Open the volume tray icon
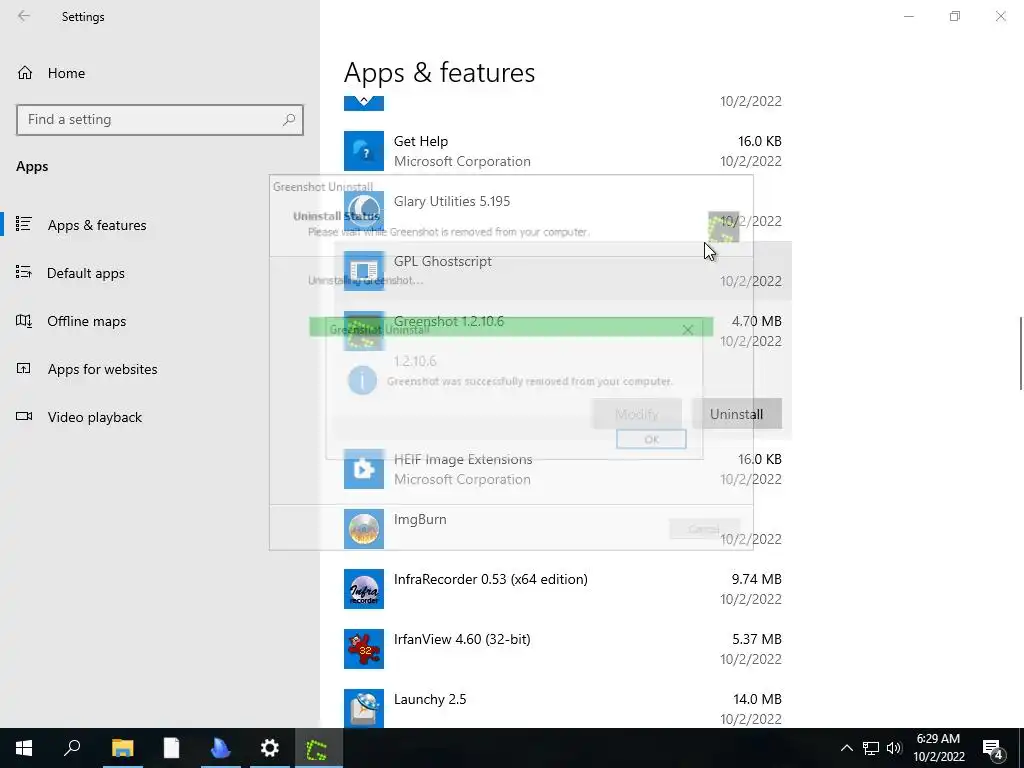 coord(894,748)
